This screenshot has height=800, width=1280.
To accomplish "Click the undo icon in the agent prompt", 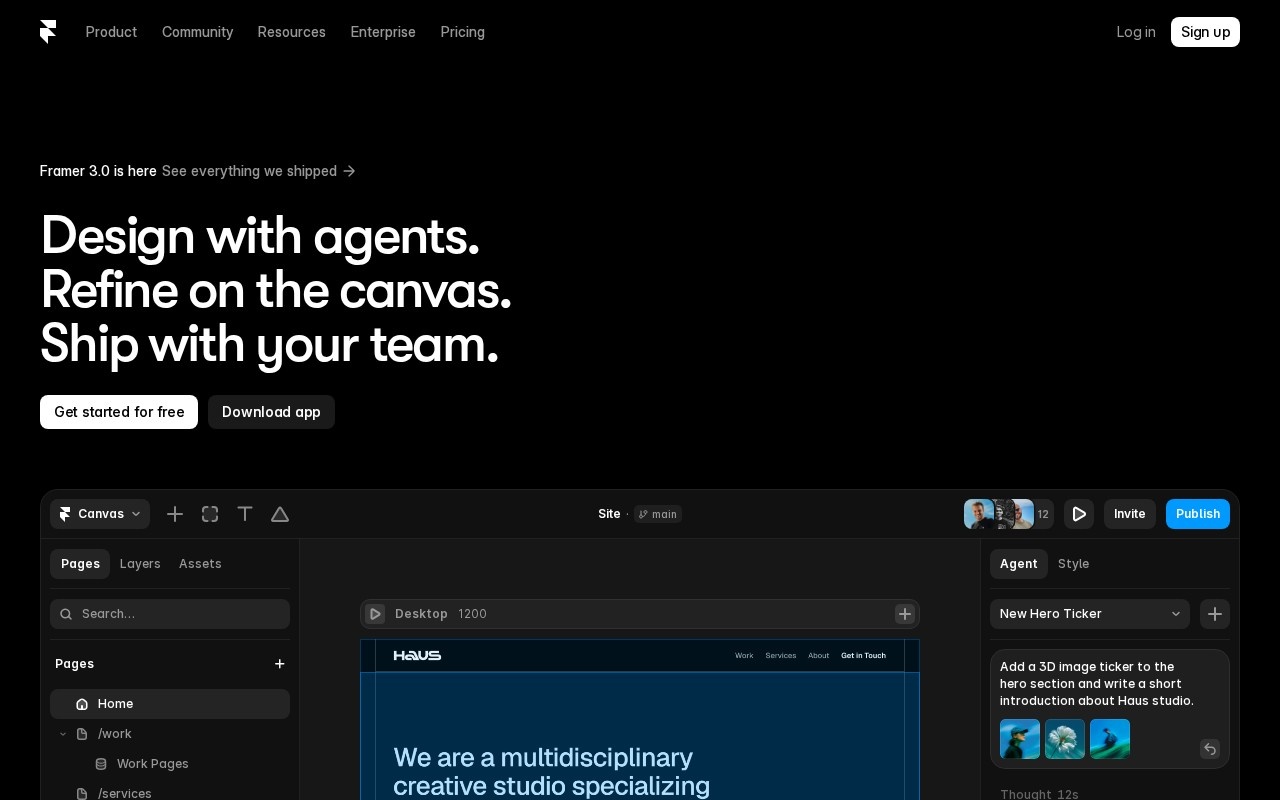I will [1210, 749].
